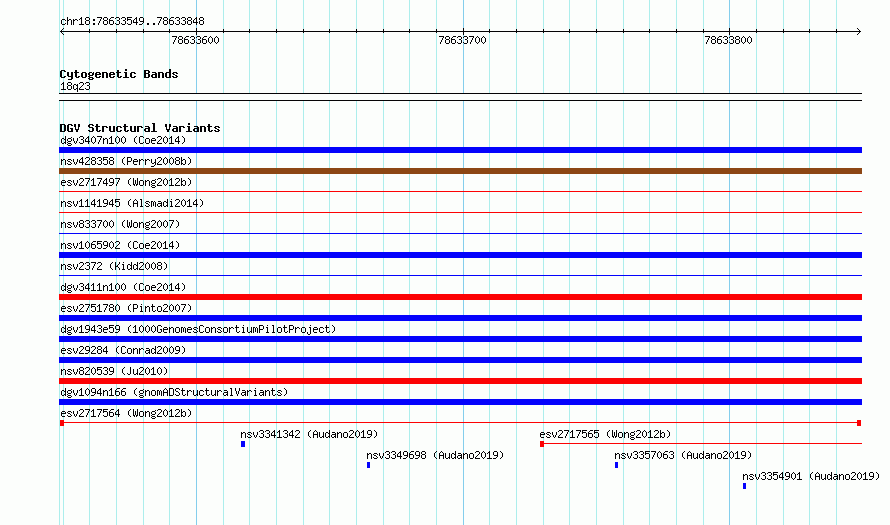Click the nsv1141945 (Alsmadi2014) label
This screenshot has width=890, height=525.
(132, 203)
